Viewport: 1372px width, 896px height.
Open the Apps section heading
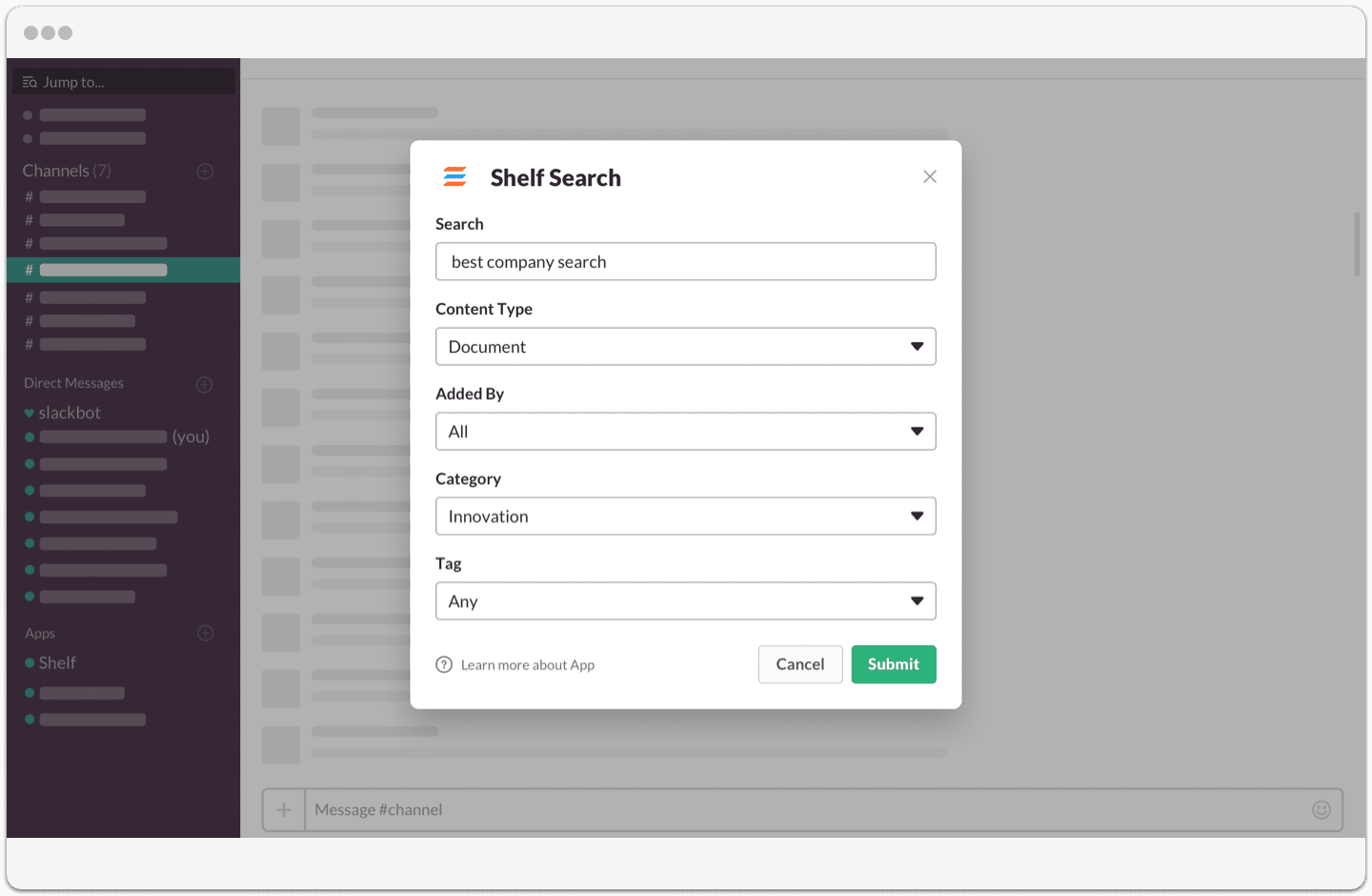(40, 633)
